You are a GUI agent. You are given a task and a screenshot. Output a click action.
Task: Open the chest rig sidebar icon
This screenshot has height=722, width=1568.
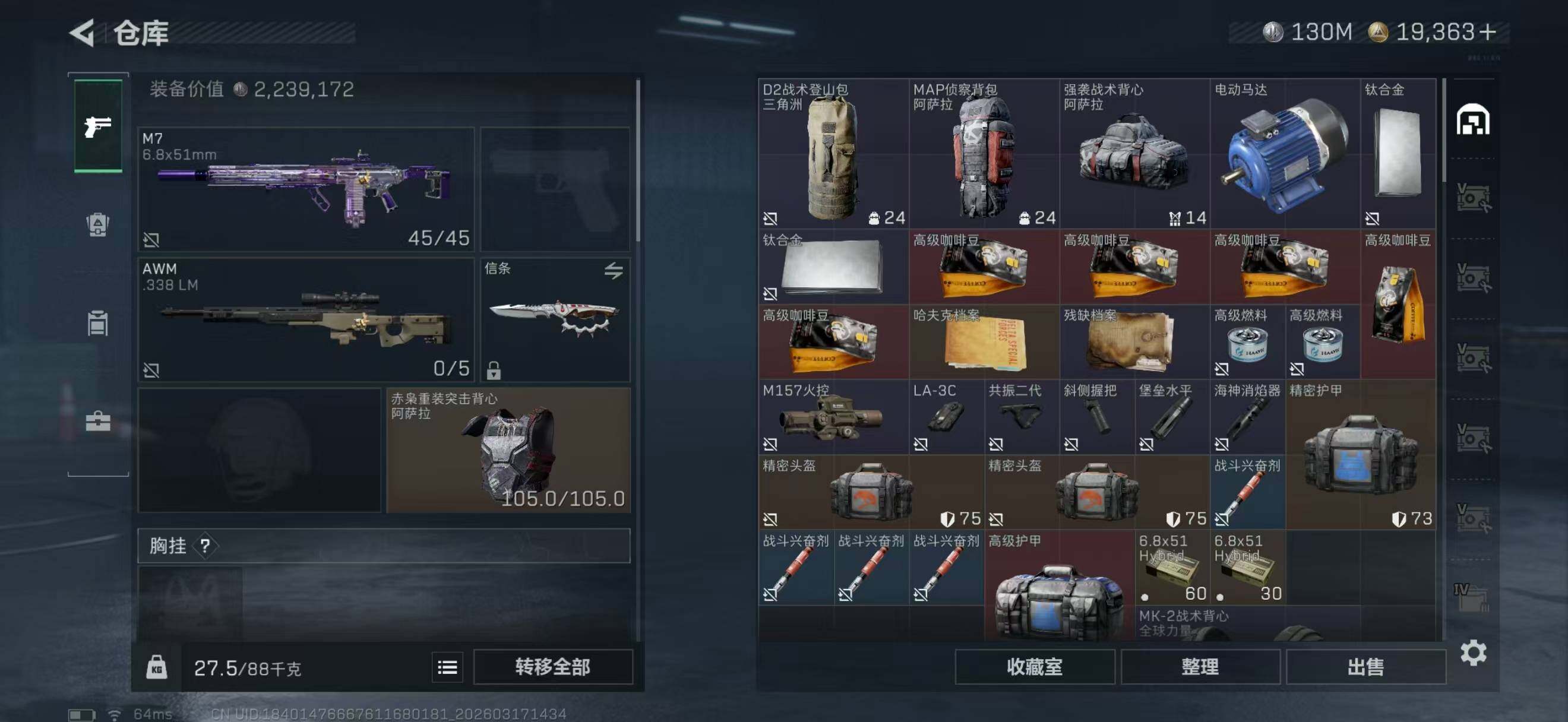click(x=97, y=323)
